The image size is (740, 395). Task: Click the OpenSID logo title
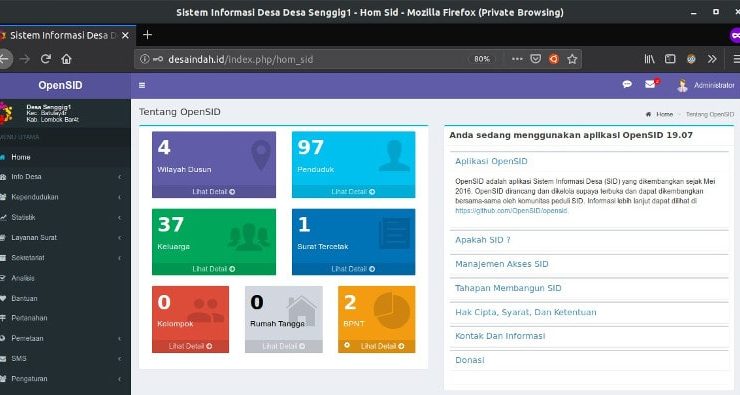(x=60, y=85)
